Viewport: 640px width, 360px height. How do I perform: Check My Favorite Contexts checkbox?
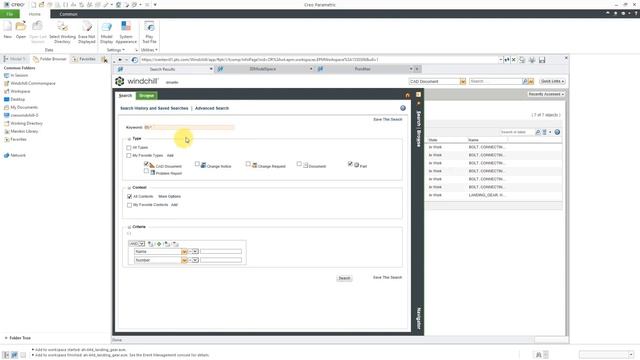129,205
